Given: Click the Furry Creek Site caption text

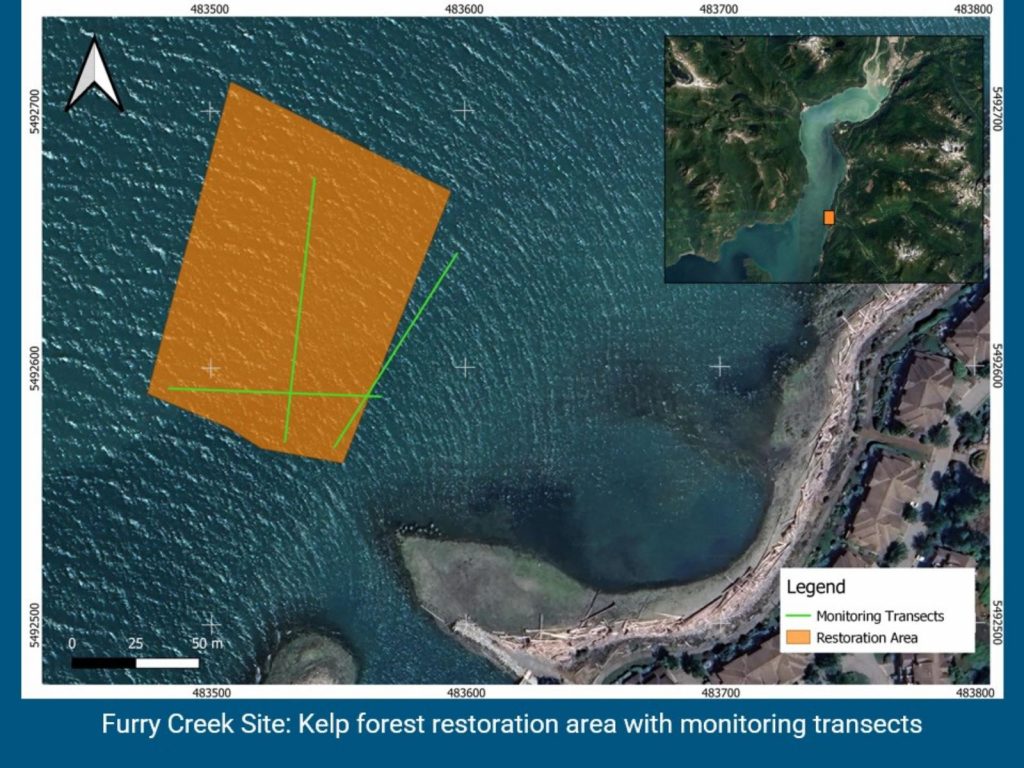Looking at the screenshot, I should [511, 724].
